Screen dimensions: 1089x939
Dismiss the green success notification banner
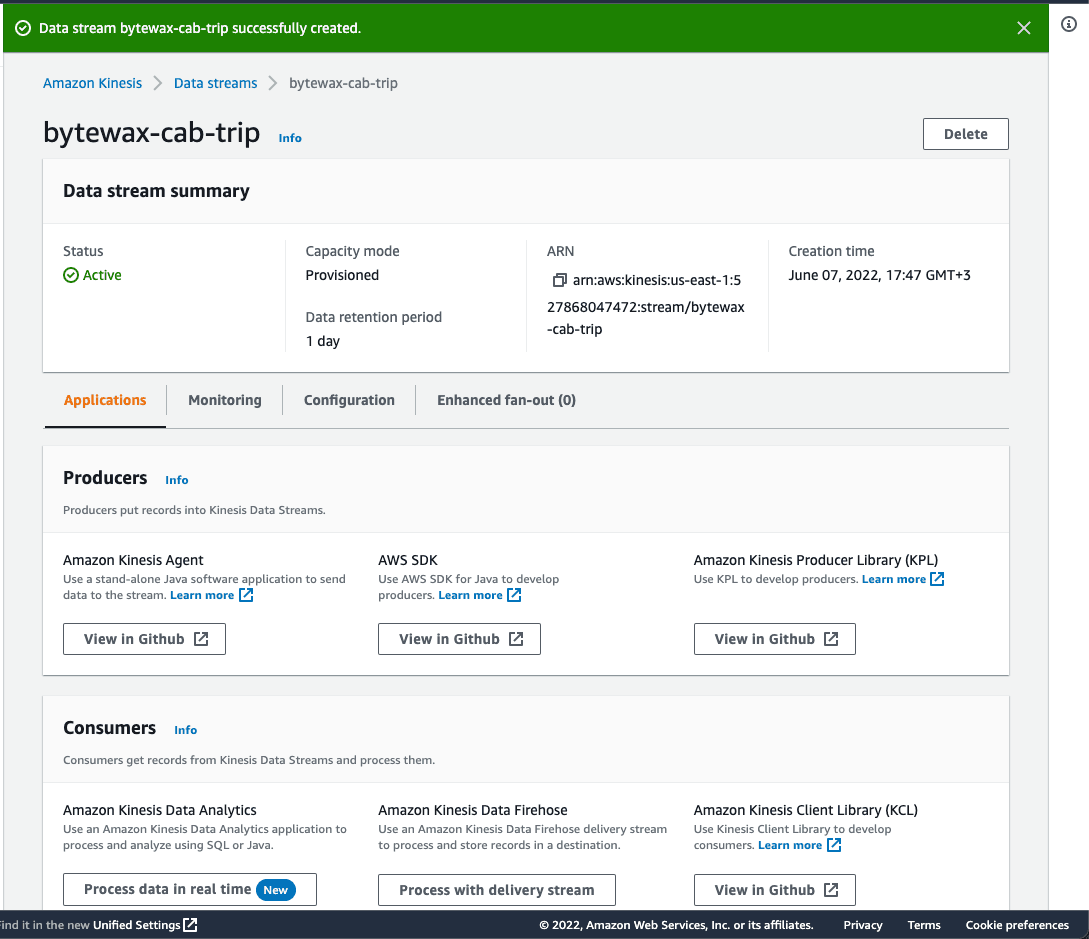tap(1023, 28)
